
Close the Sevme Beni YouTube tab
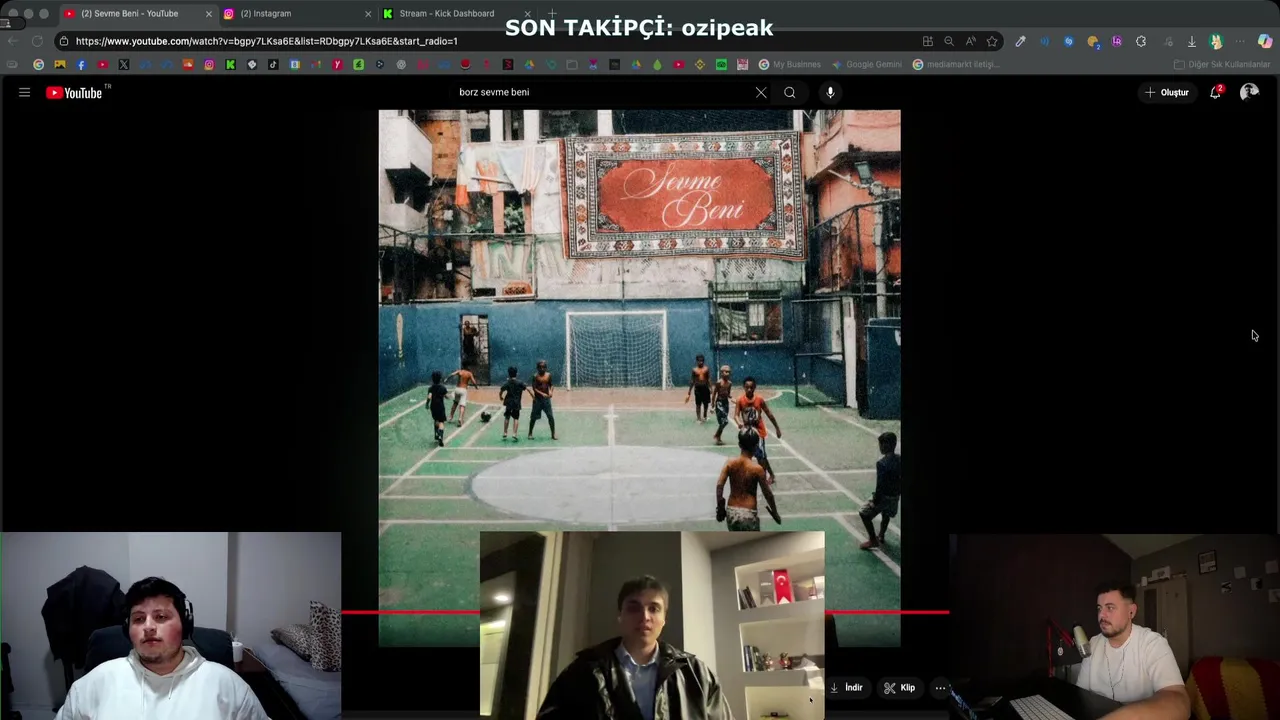209,14
